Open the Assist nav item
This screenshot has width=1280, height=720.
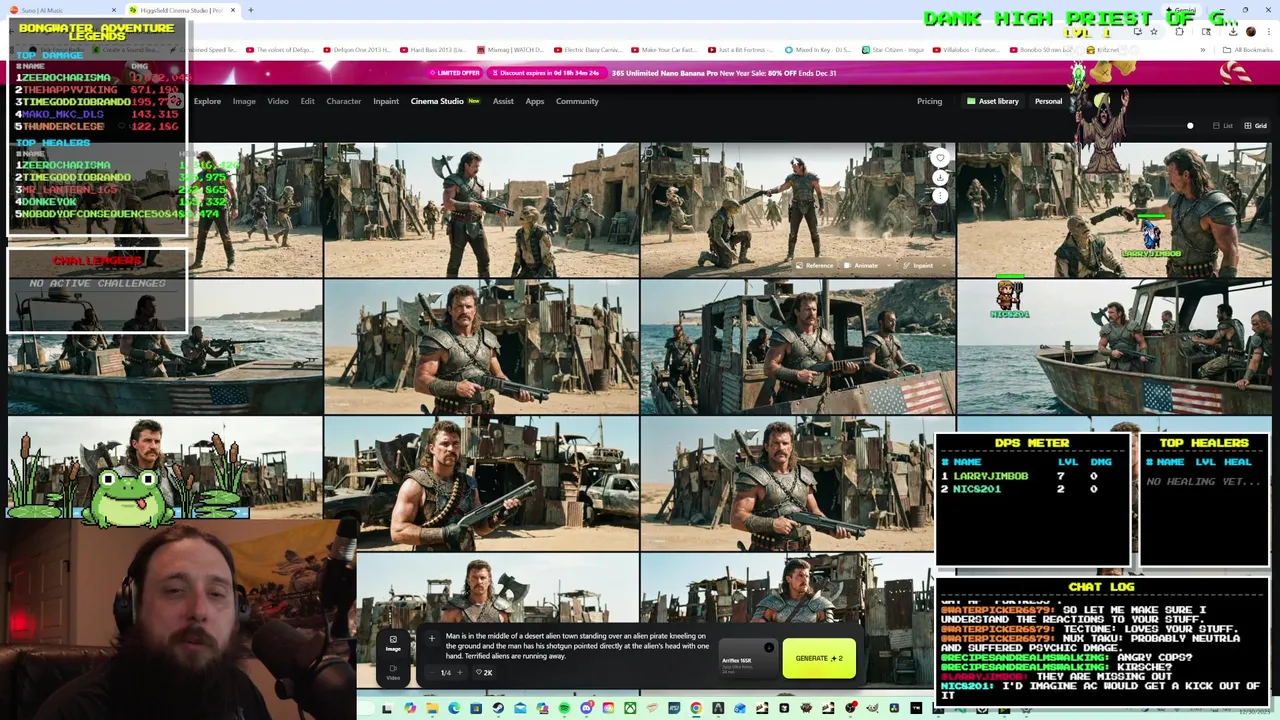[503, 101]
